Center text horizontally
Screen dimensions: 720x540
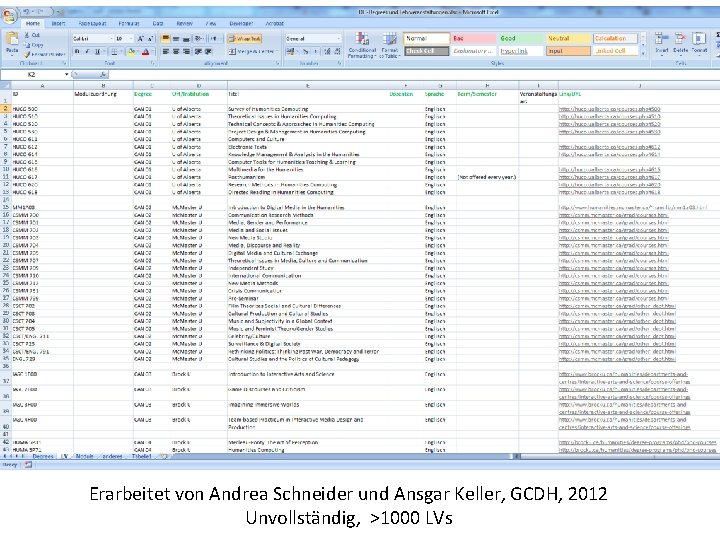(176, 51)
